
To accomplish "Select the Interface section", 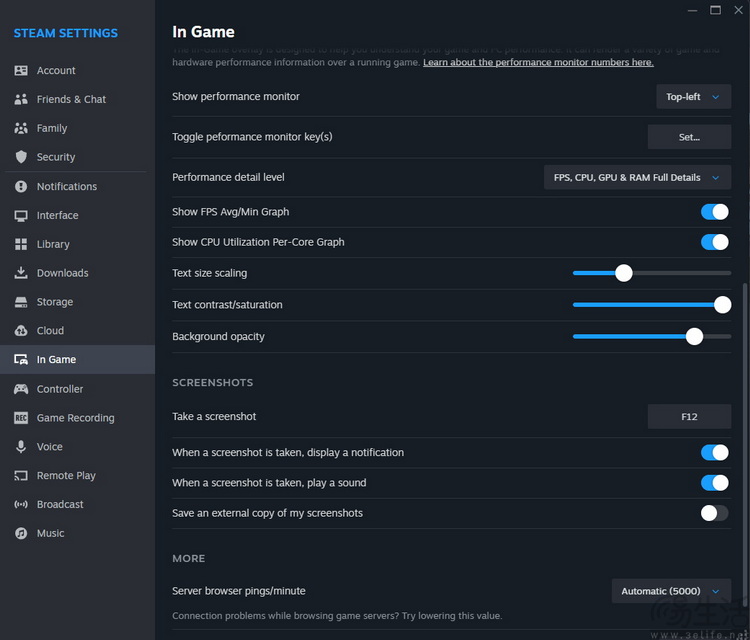I will tap(77, 216).
